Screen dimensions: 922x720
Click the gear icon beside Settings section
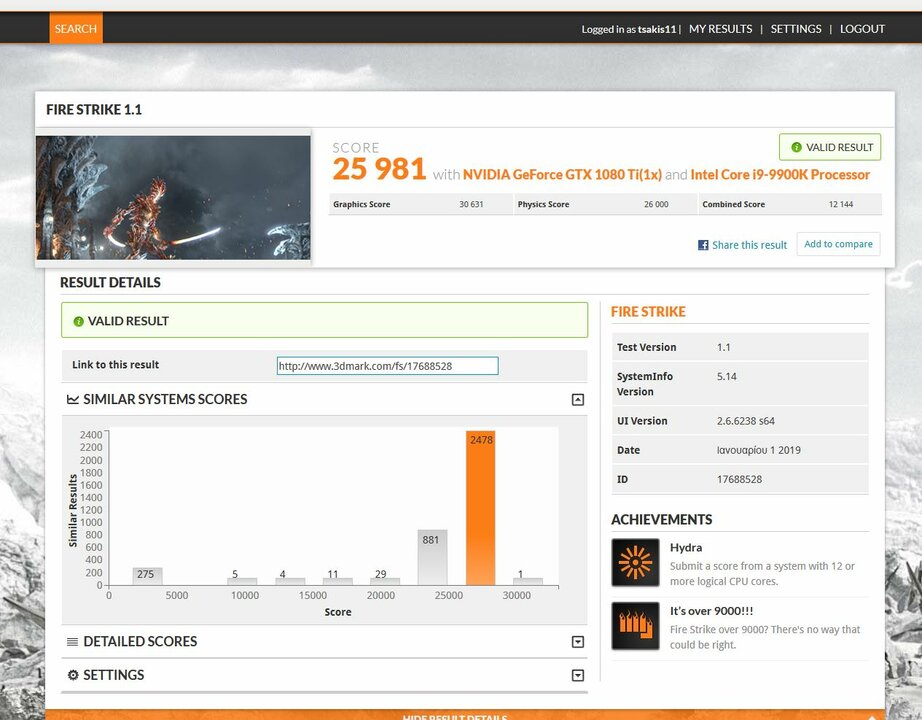[73, 675]
